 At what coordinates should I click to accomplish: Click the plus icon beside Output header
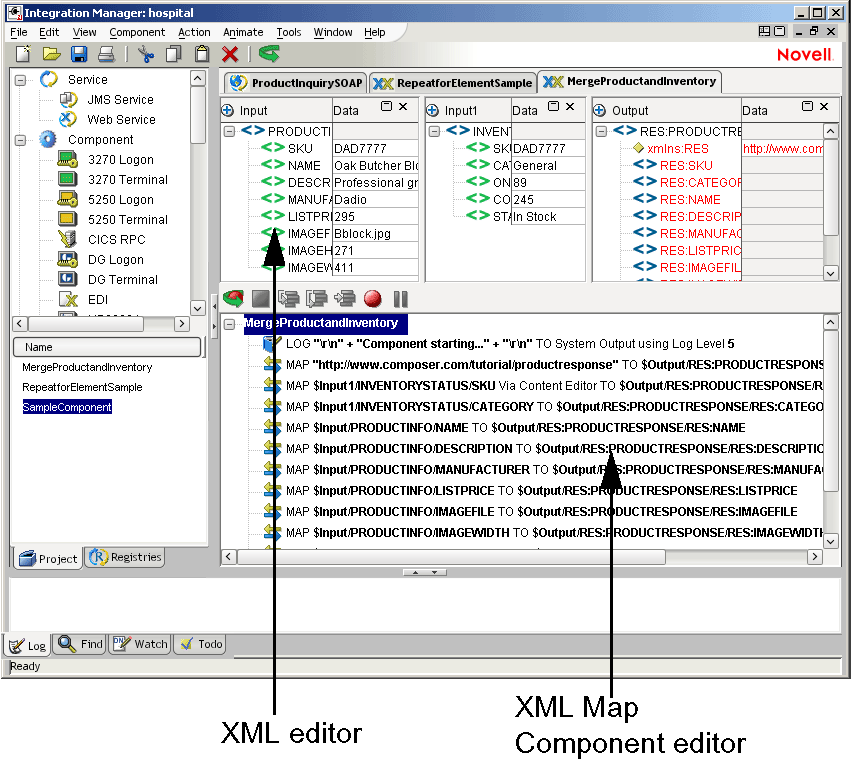pos(599,111)
